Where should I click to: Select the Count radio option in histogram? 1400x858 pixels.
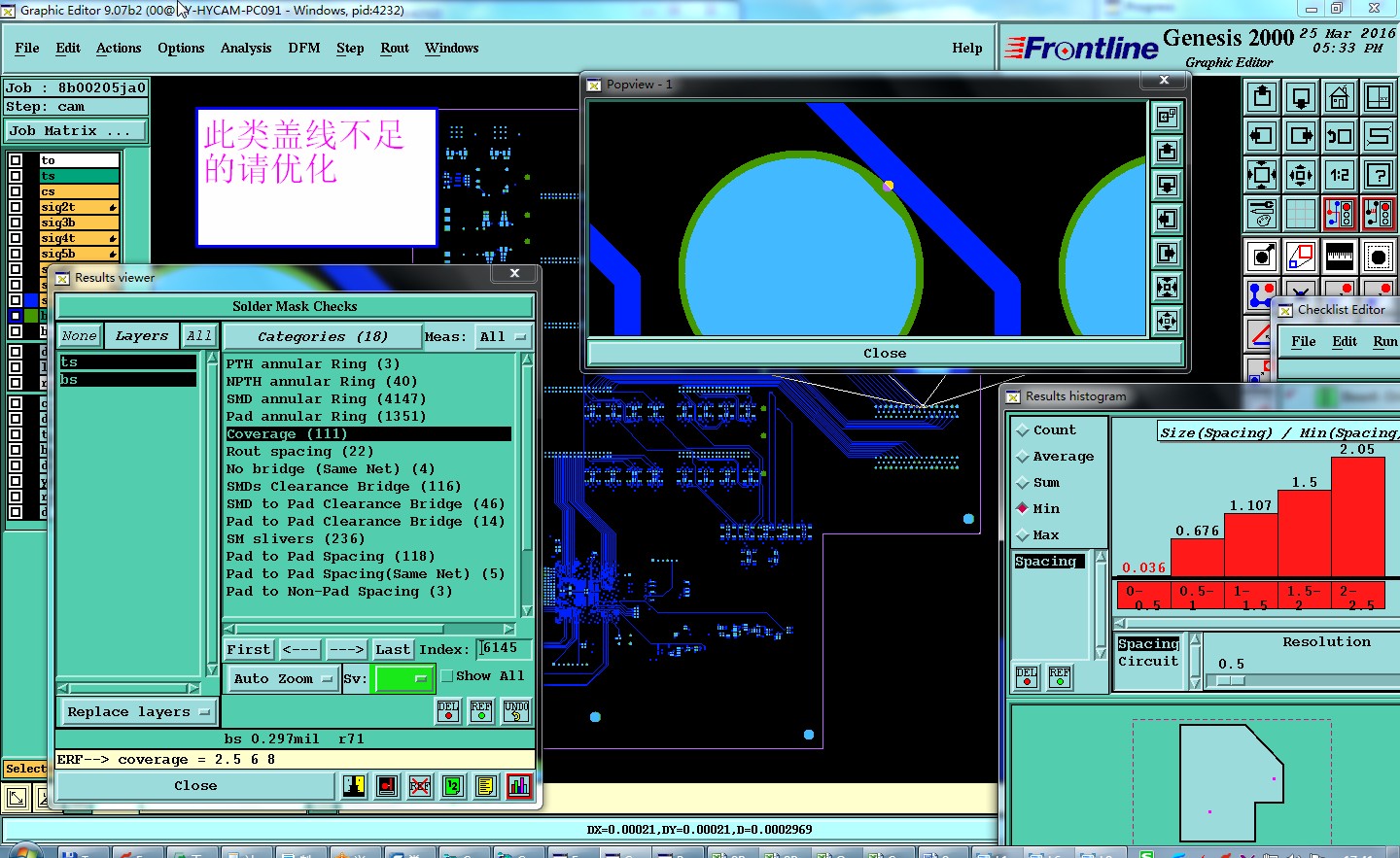[x=1046, y=429]
